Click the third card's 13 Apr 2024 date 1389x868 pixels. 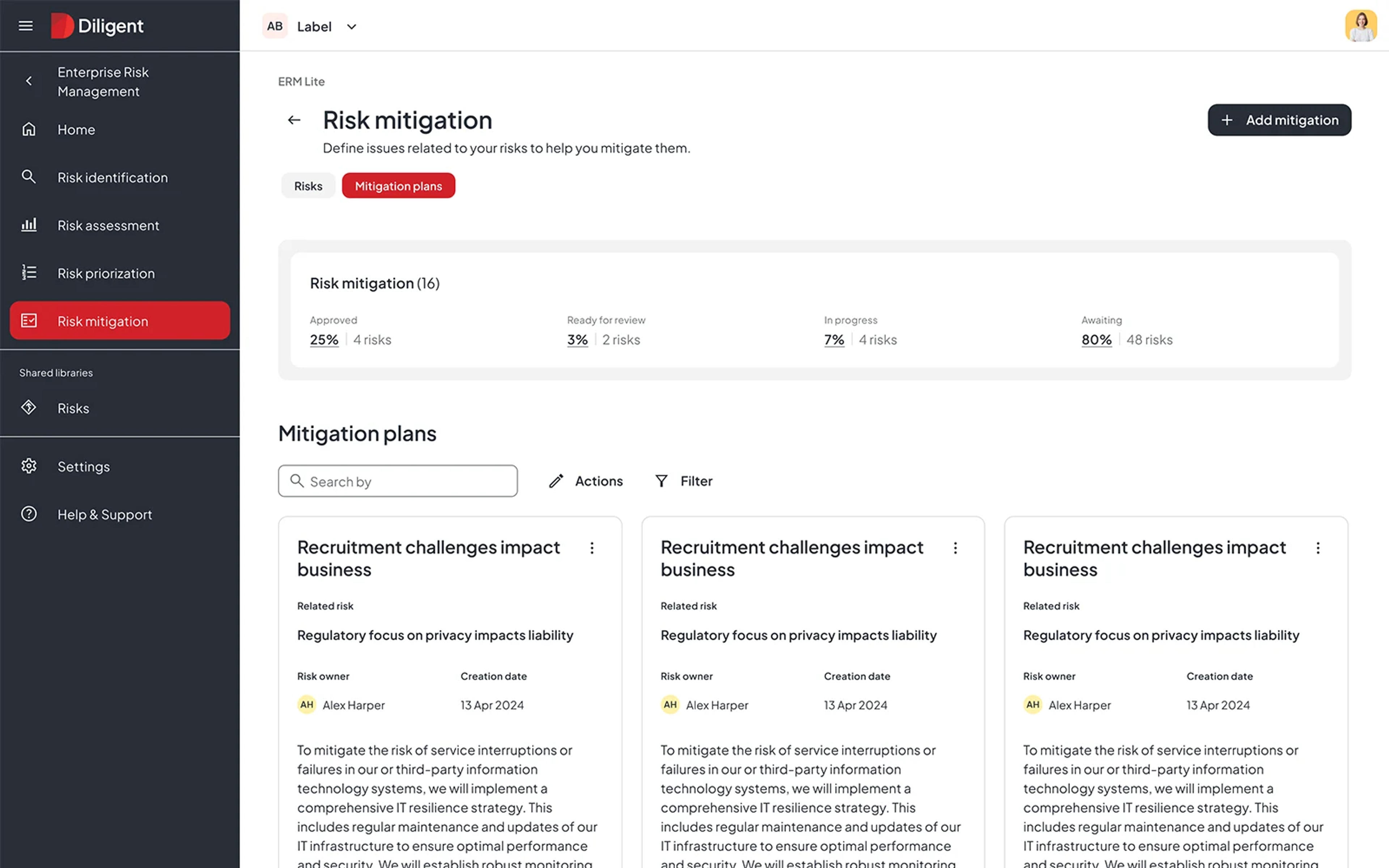[x=1218, y=705]
